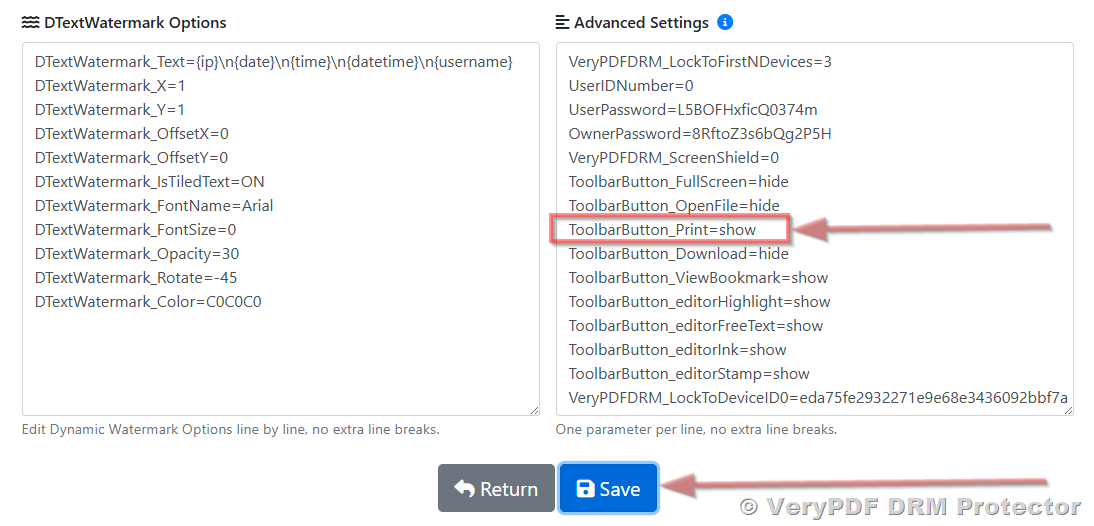Click the info icon beside Advanced Settings
The width and height of the screenshot is (1094, 526).
coord(725,22)
